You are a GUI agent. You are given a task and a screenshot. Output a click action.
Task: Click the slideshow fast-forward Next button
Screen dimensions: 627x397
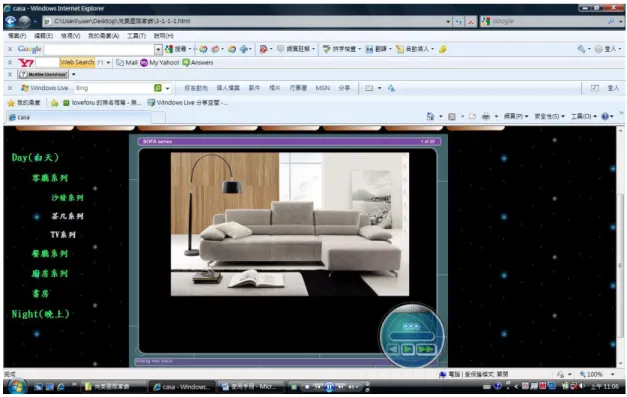click(x=425, y=349)
